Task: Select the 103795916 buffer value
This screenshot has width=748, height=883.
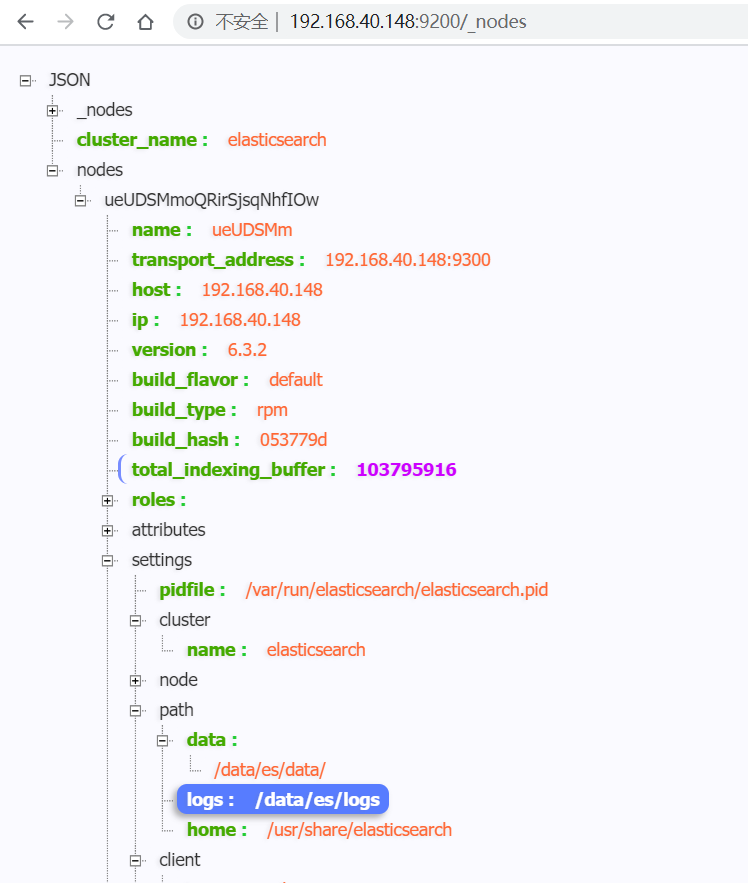Action: click(407, 470)
